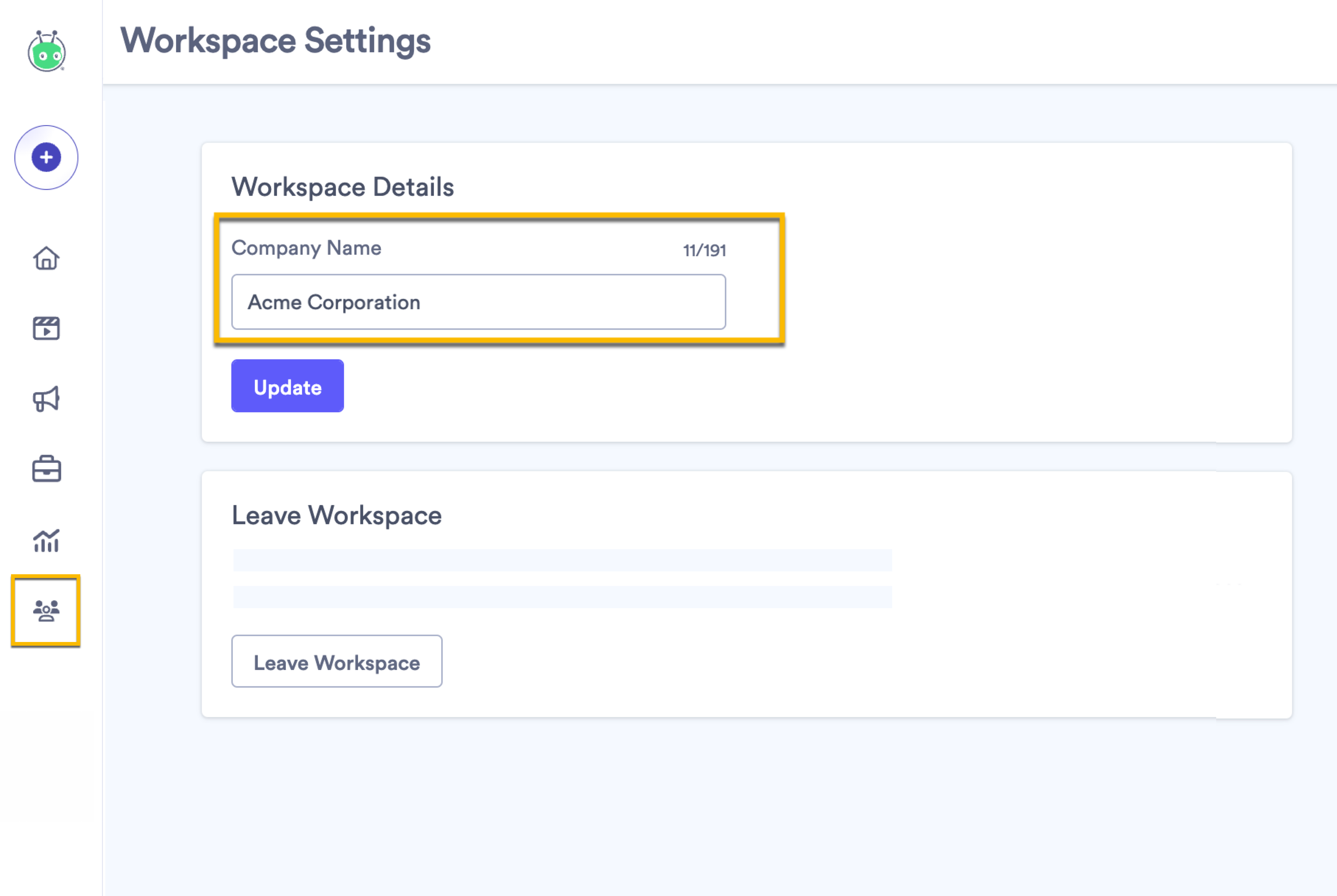Click the first placeholder bar under Leave Workspace
The image size is (1337, 896).
pos(562,561)
